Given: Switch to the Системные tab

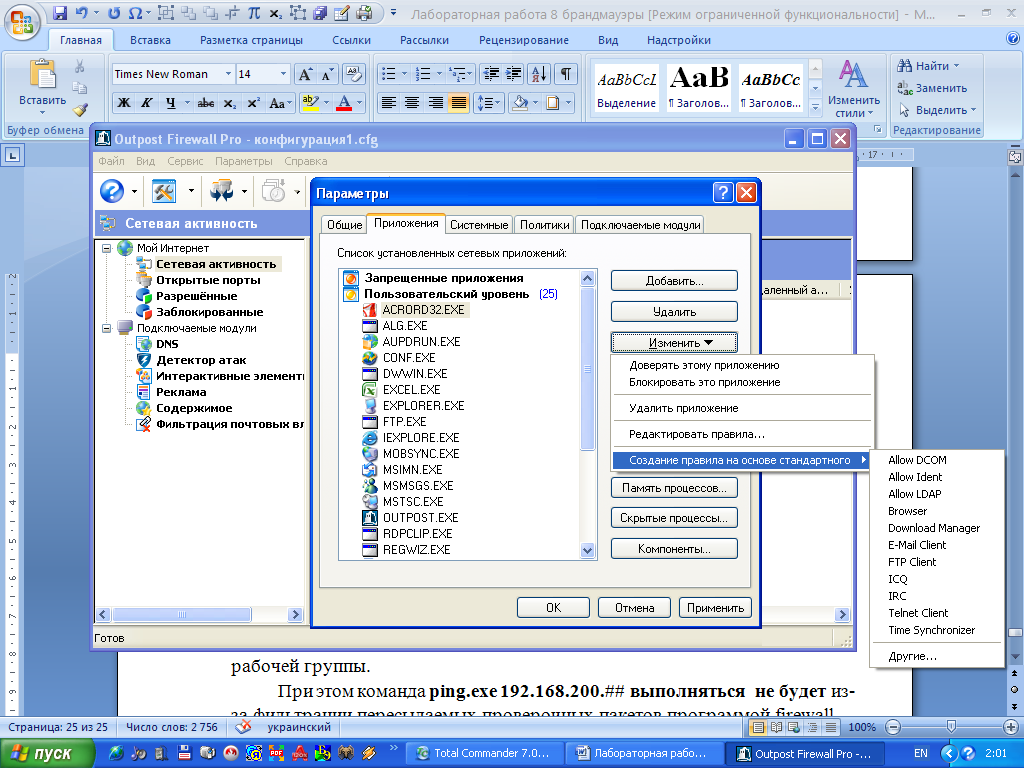Looking at the screenshot, I should 479,225.
